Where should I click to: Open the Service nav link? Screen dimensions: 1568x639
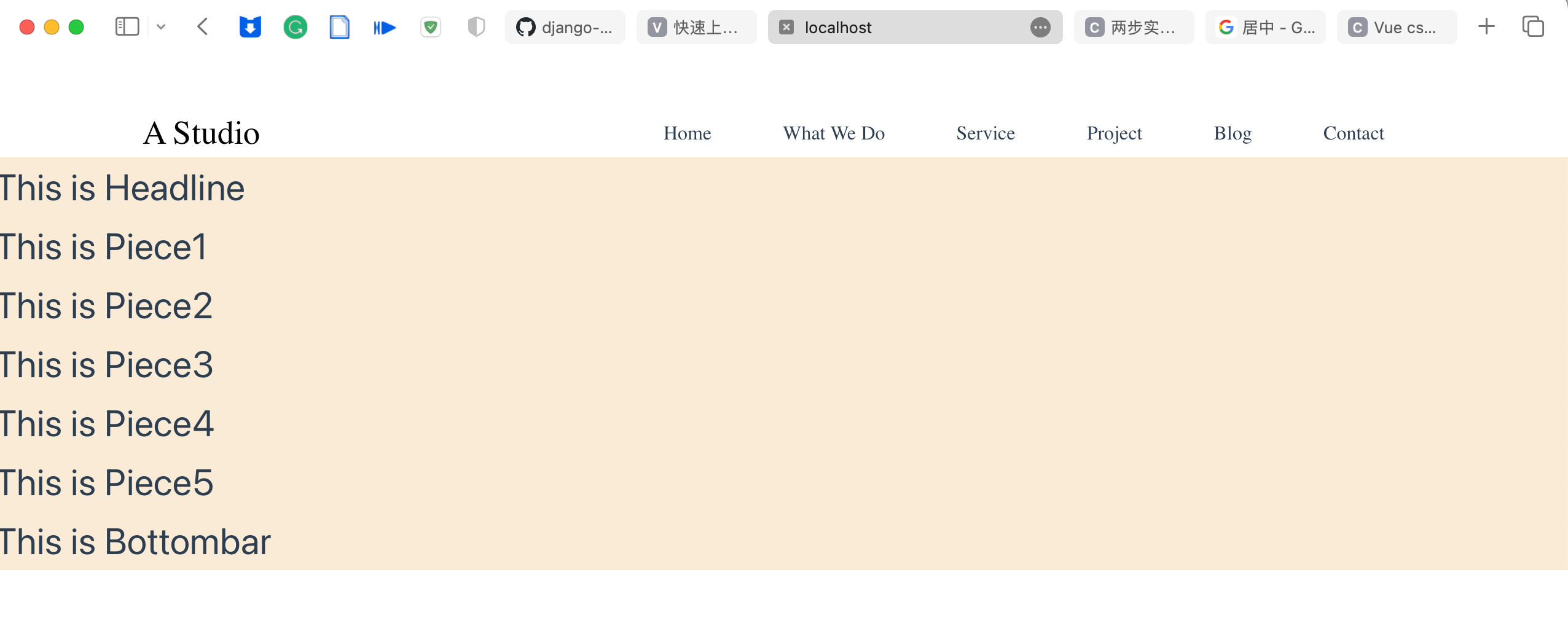coord(986,133)
